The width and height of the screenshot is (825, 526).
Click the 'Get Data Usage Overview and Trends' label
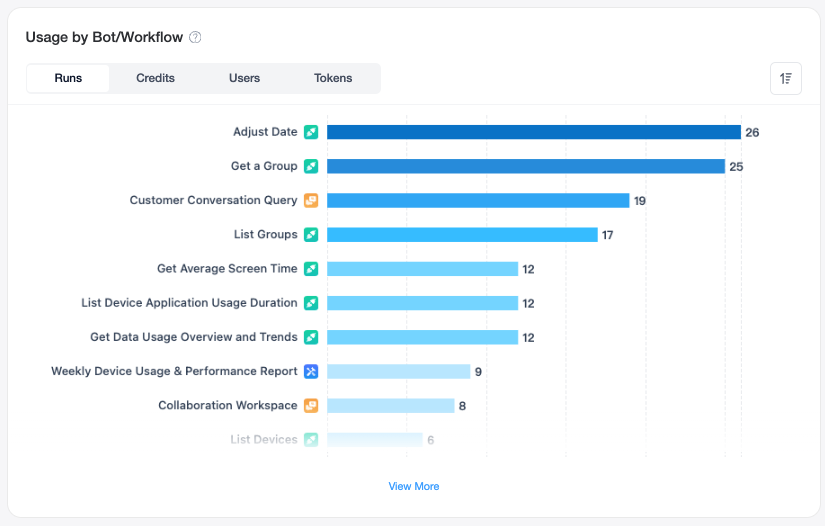coord(194,337)
